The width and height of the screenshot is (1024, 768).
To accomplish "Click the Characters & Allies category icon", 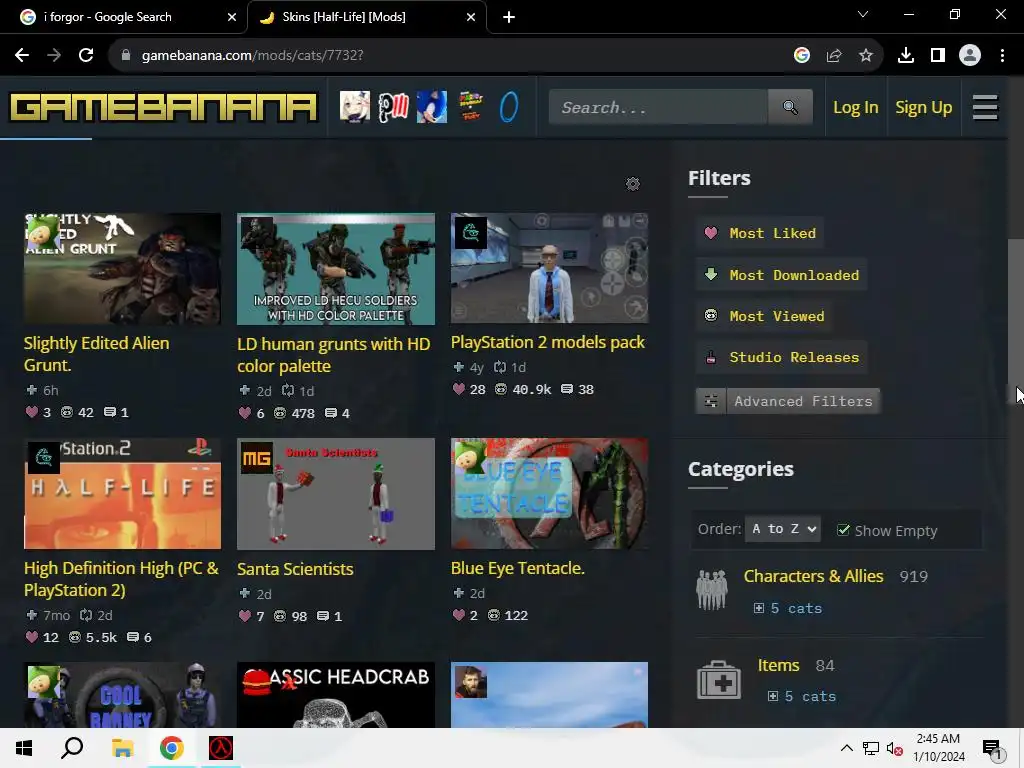I will coord(712,590).
